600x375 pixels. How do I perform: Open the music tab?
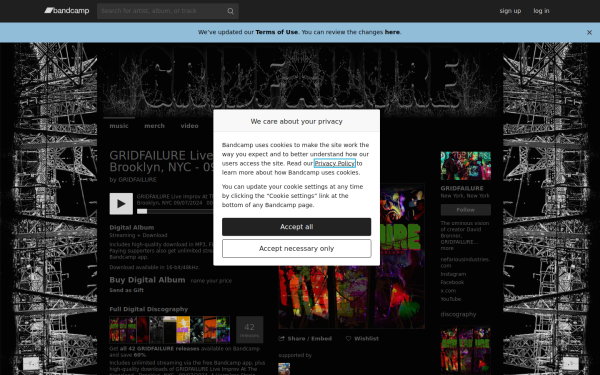pyautogui.click(x=119, y=126)
